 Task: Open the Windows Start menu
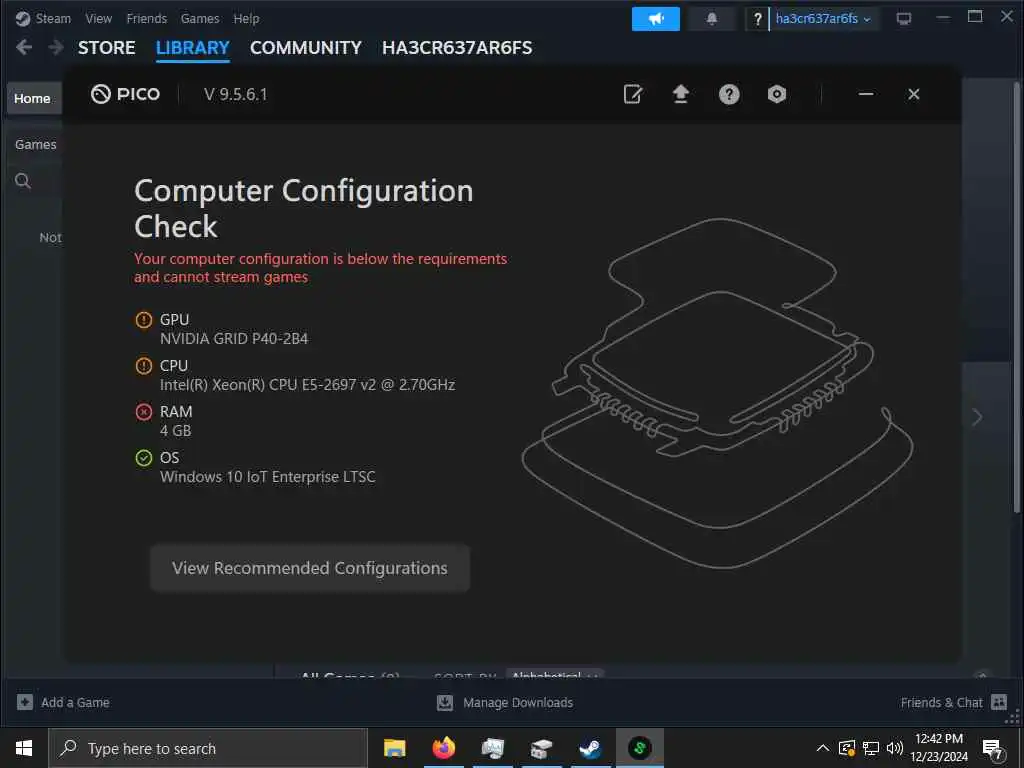click(24, 748)
